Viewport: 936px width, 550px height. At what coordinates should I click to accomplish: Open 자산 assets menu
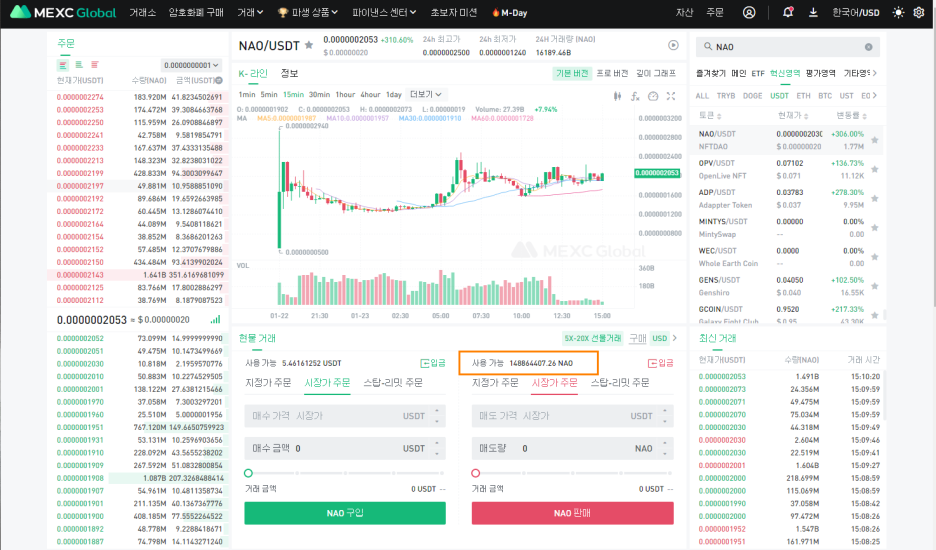[x=684, y=13]
